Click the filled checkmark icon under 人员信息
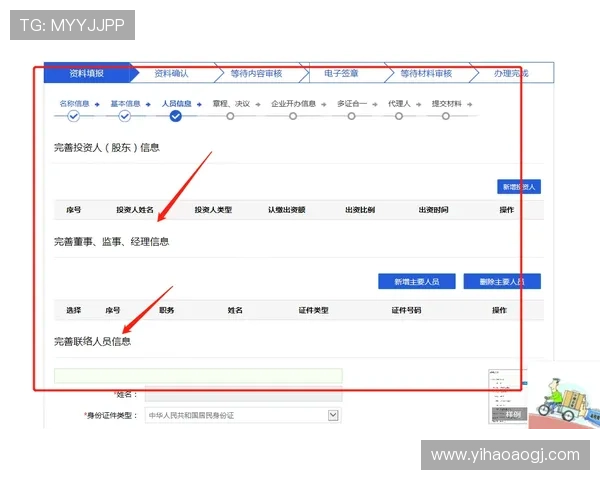Screen dimensions: 600x480 pos(176,116)
